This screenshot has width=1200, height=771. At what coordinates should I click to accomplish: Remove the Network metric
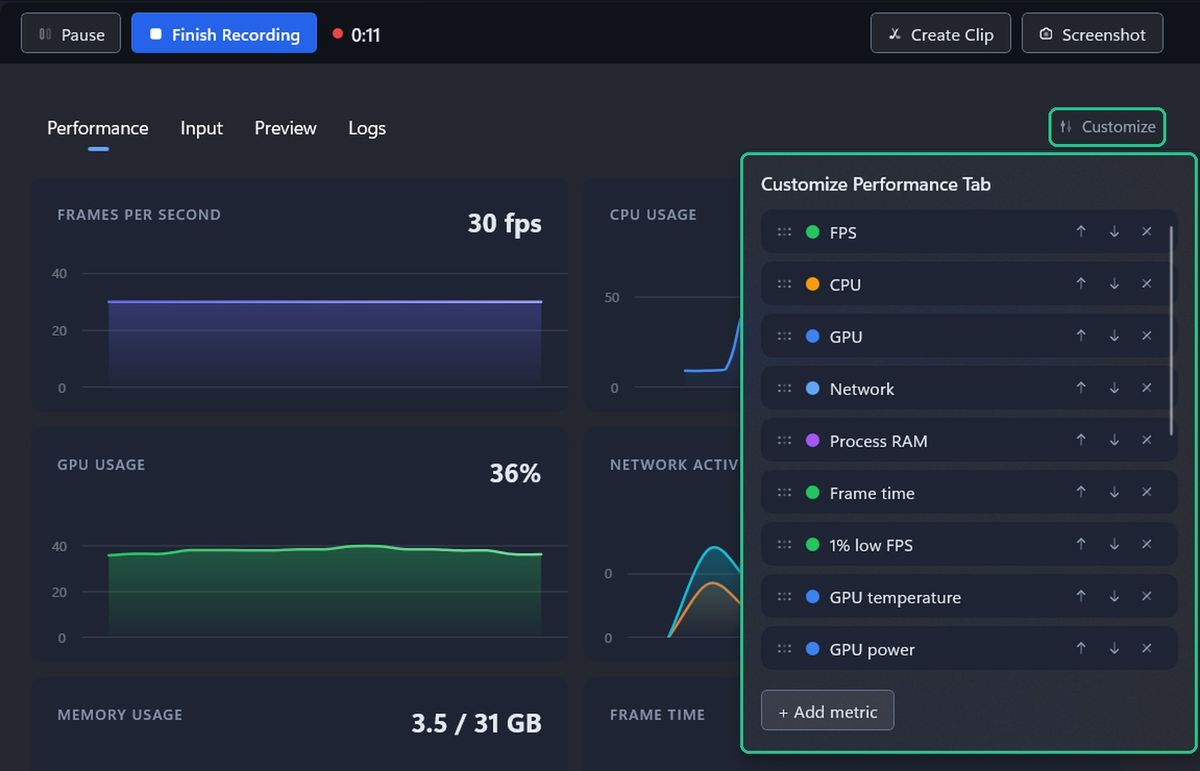click(1147, 388)
